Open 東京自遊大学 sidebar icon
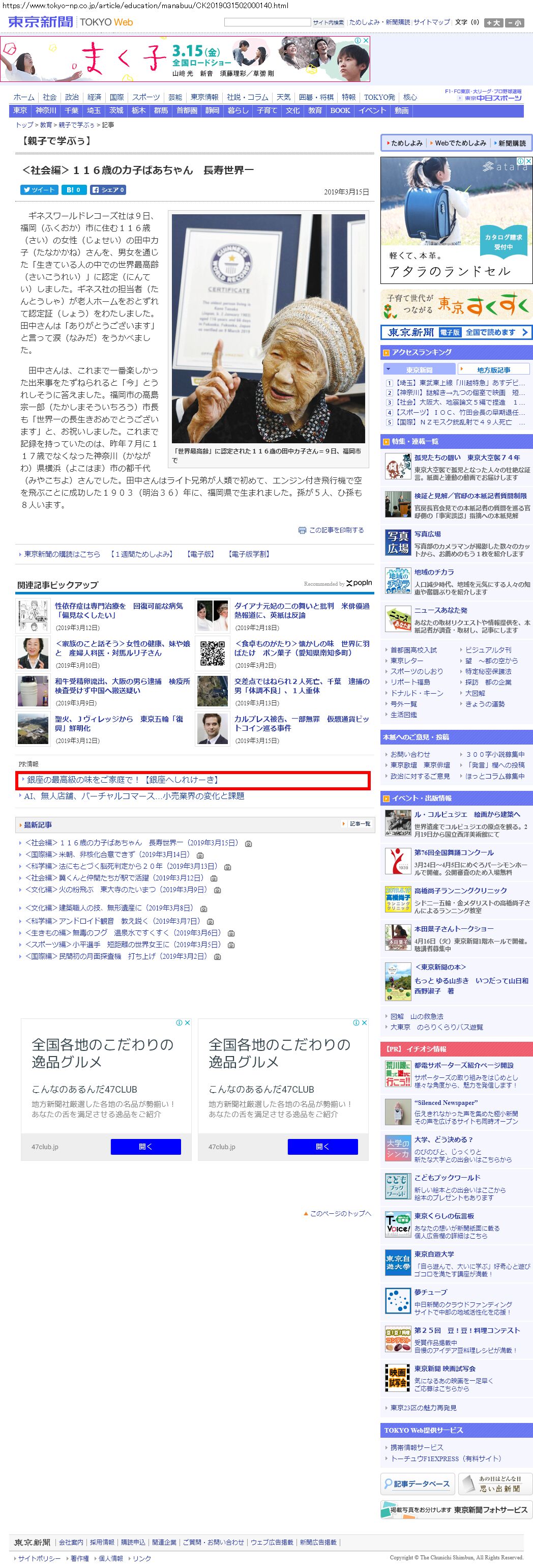Screen dimensions: 533x1568 [x=398, y=1263]
